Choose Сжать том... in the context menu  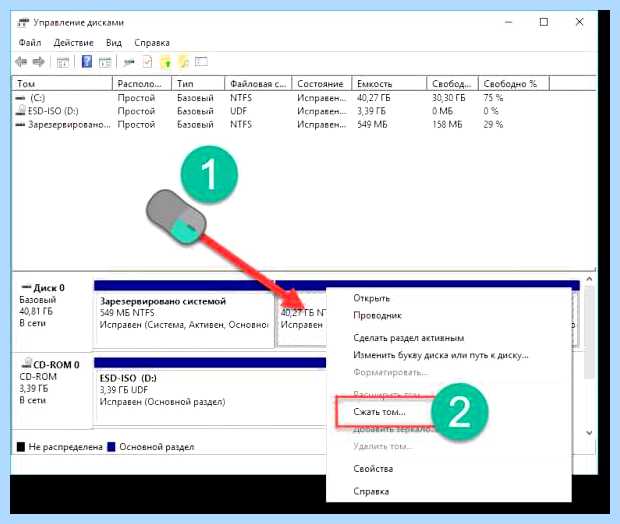click(x=379, y=412)
